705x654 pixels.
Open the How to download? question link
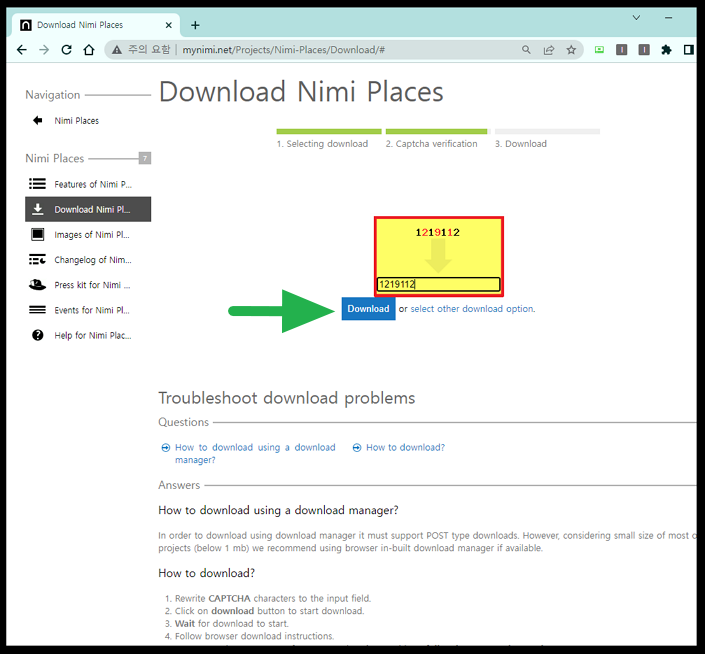coord(405,447)
